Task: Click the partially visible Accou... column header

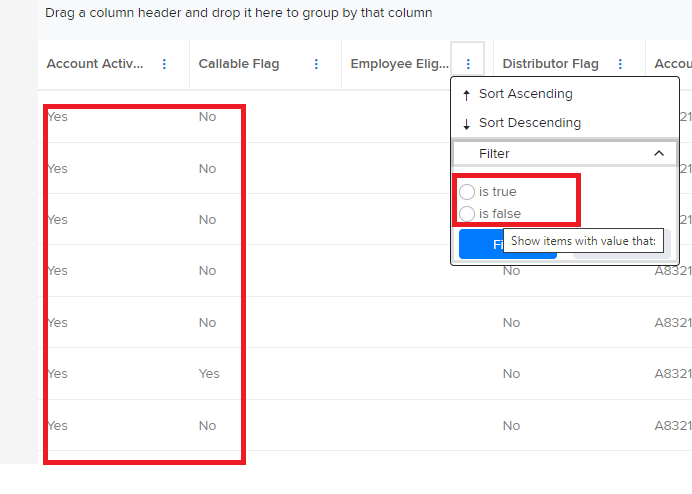Action: coord(672,64)
